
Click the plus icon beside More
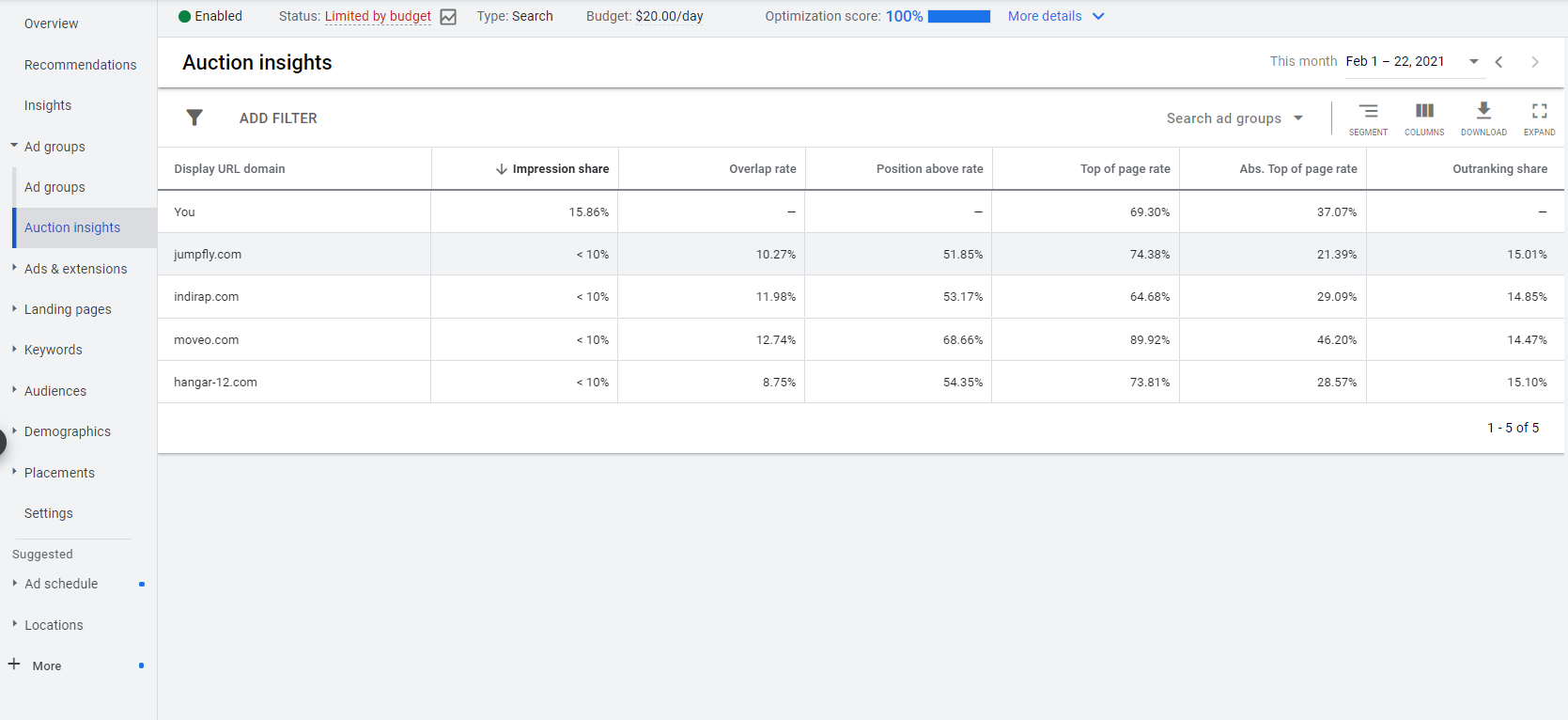pos(14,665)
